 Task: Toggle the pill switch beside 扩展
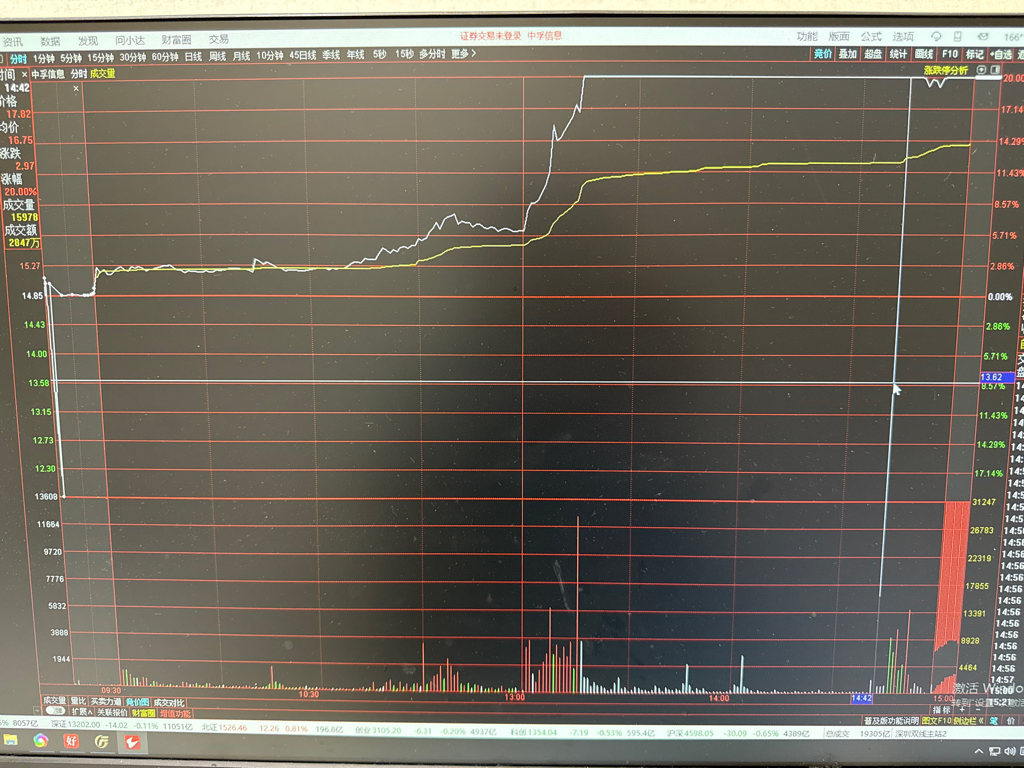pyautogui.click(x=55, y=711)
